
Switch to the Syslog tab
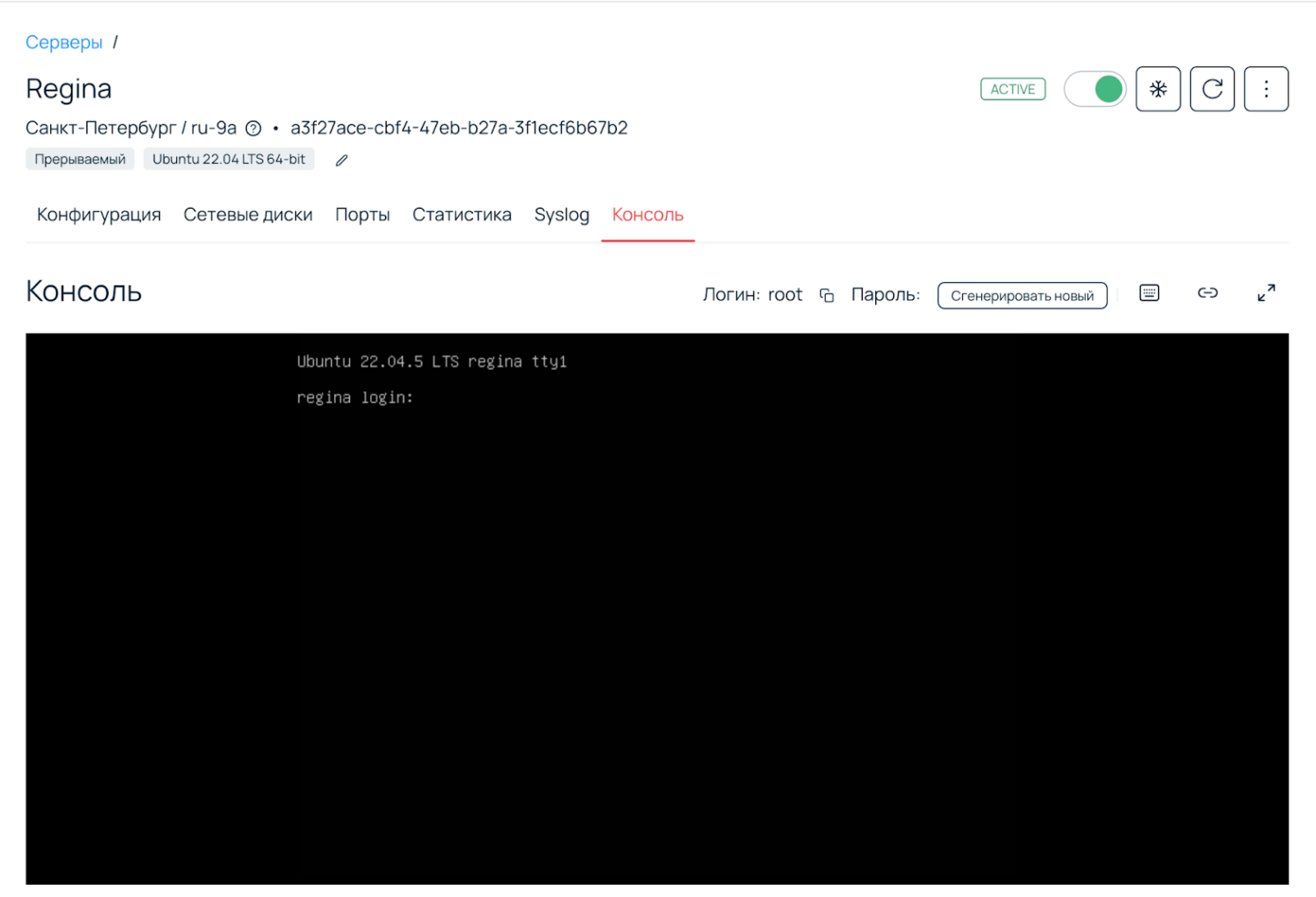(561, 215)
